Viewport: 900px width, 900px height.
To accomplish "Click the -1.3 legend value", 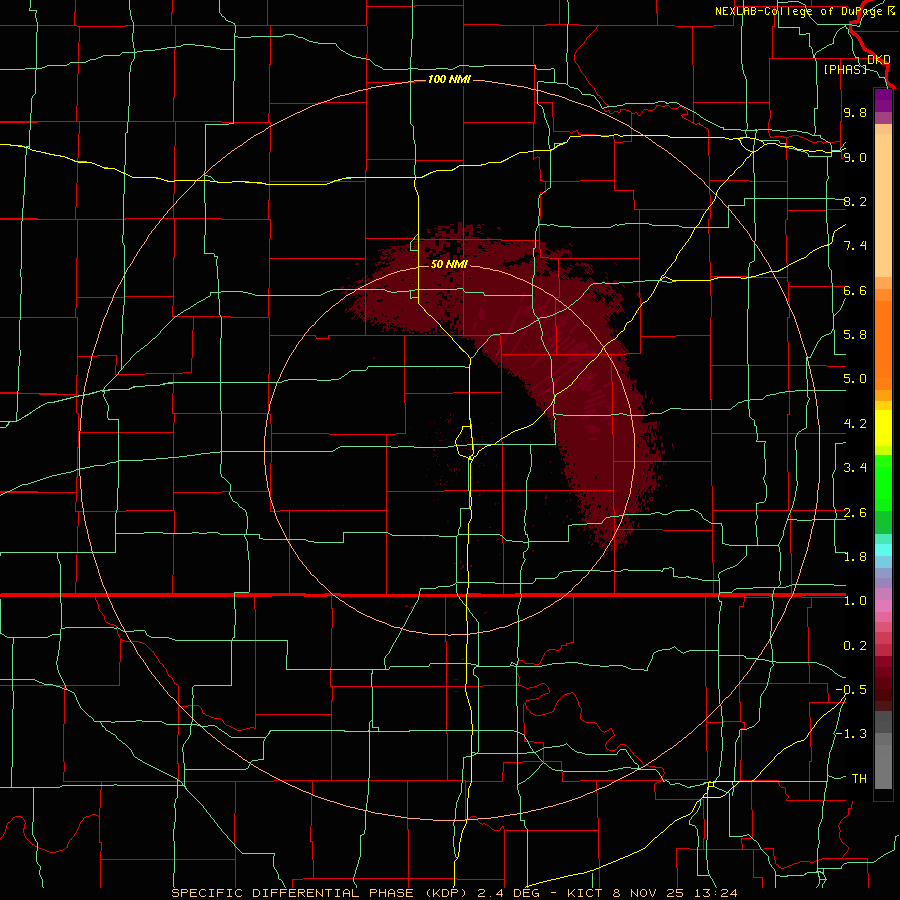I will tap(851, 734).
